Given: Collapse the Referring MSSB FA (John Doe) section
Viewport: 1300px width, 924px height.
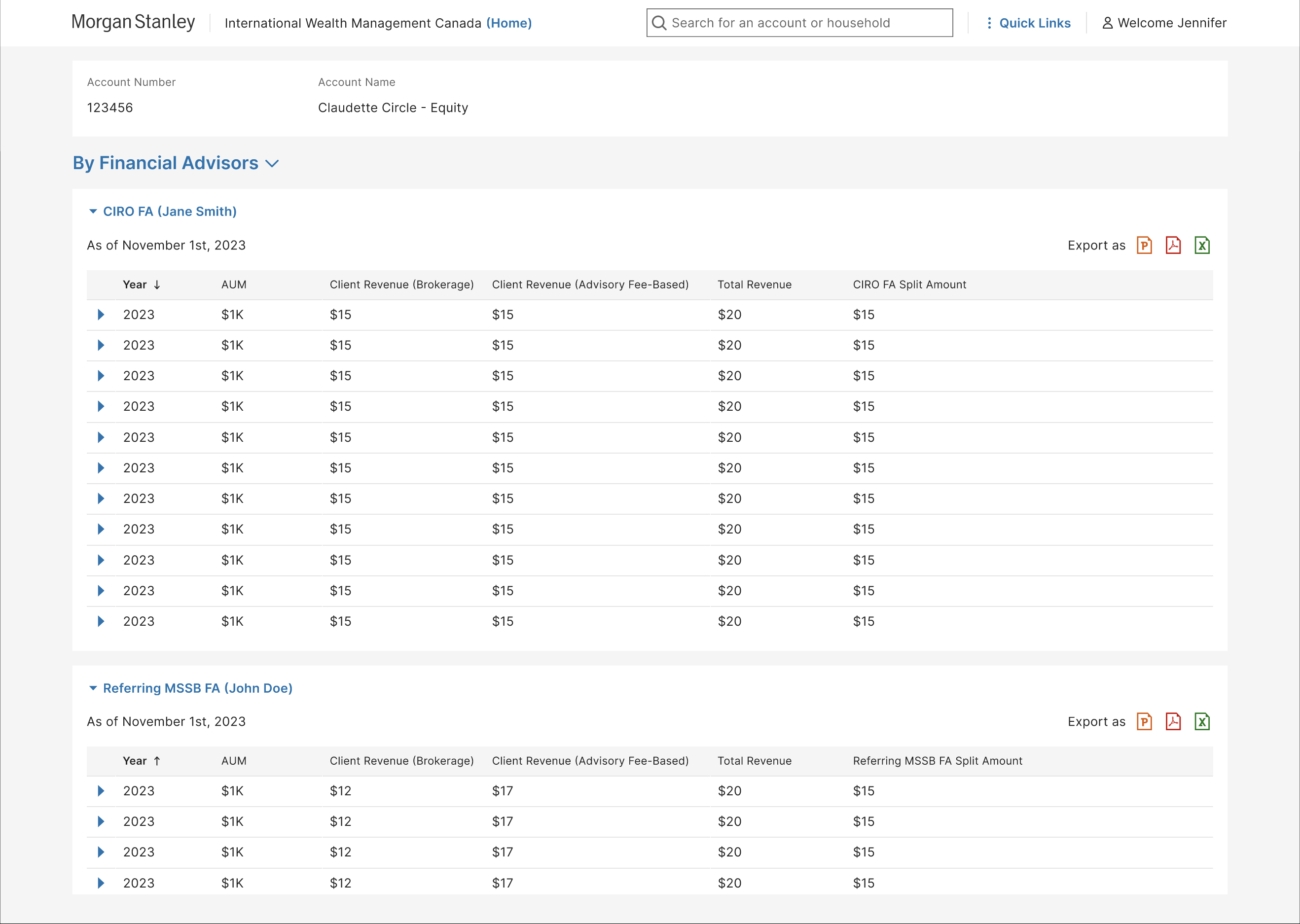Looking at the screenshot, I should coord(93,688).
